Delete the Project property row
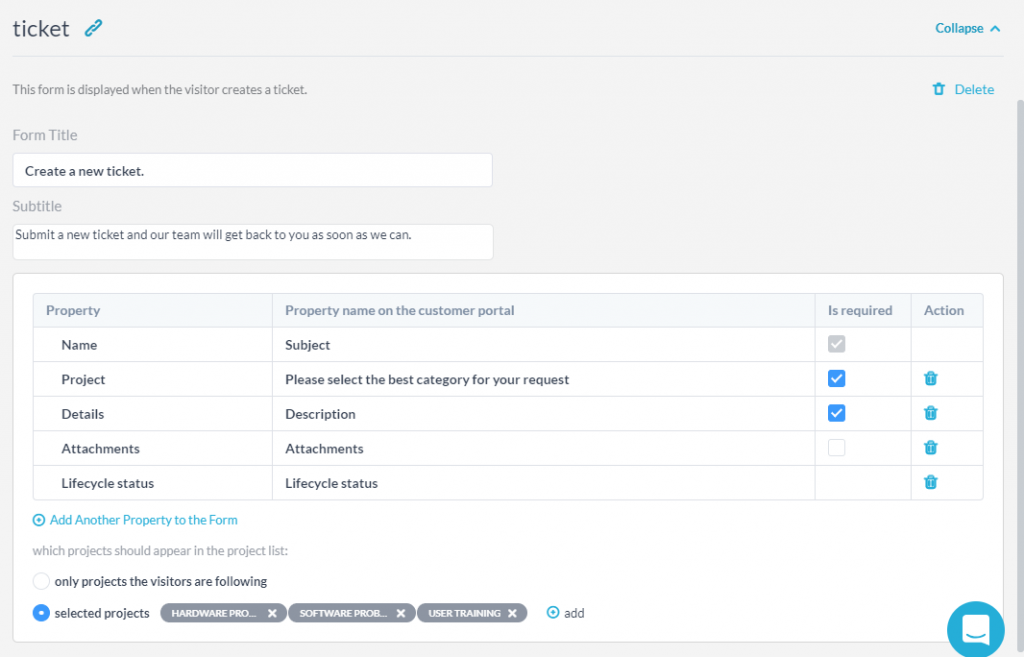This screenshot has width=1024, height=657. pos(930,378)
